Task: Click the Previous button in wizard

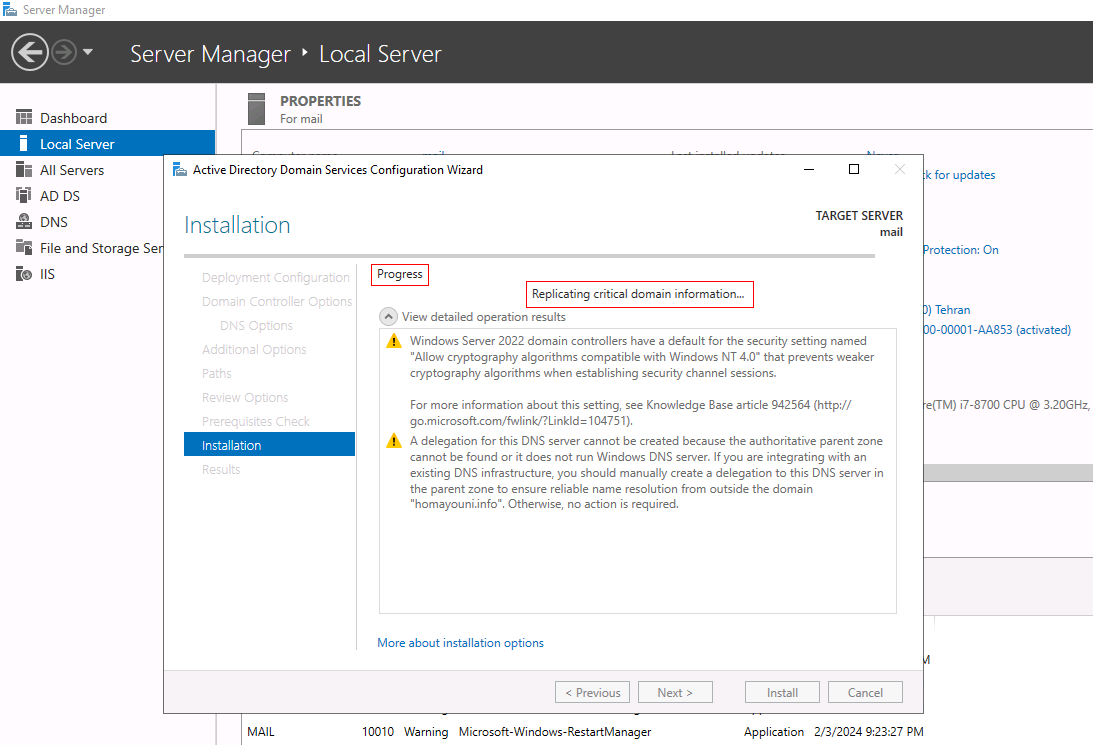Action: pyautogui.click(x=593, y=692)
